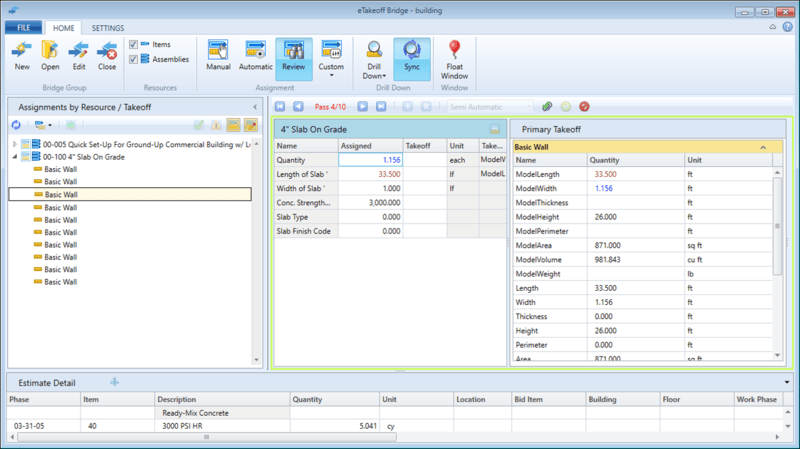Jump to last pass
Image resolution: width=800 pixels, height=449 pixels.
click(381, 107)
